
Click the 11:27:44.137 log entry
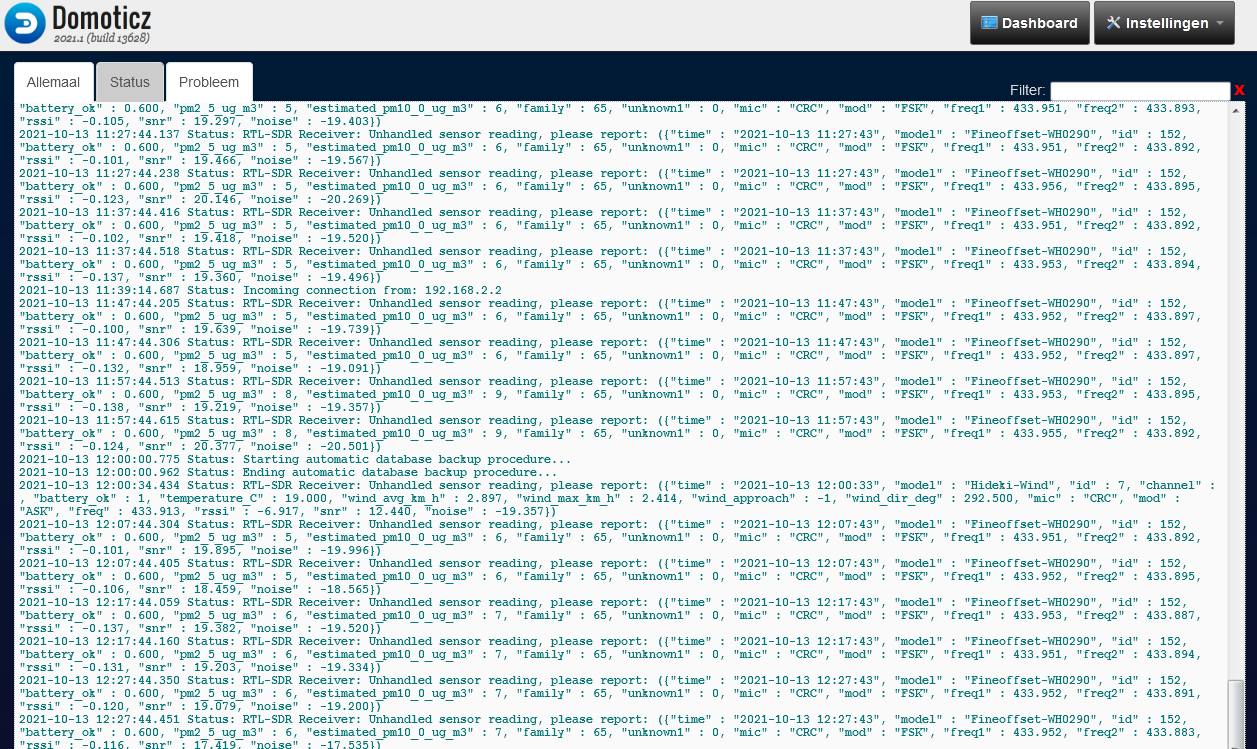point(612,147)
